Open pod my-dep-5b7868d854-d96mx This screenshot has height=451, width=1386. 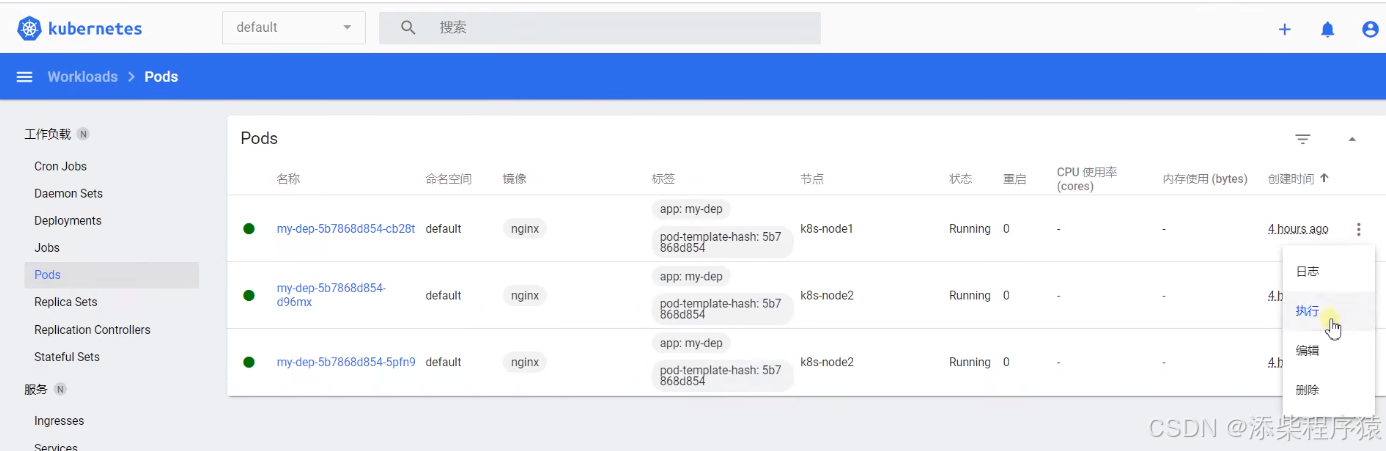click(x=331, y=295)
